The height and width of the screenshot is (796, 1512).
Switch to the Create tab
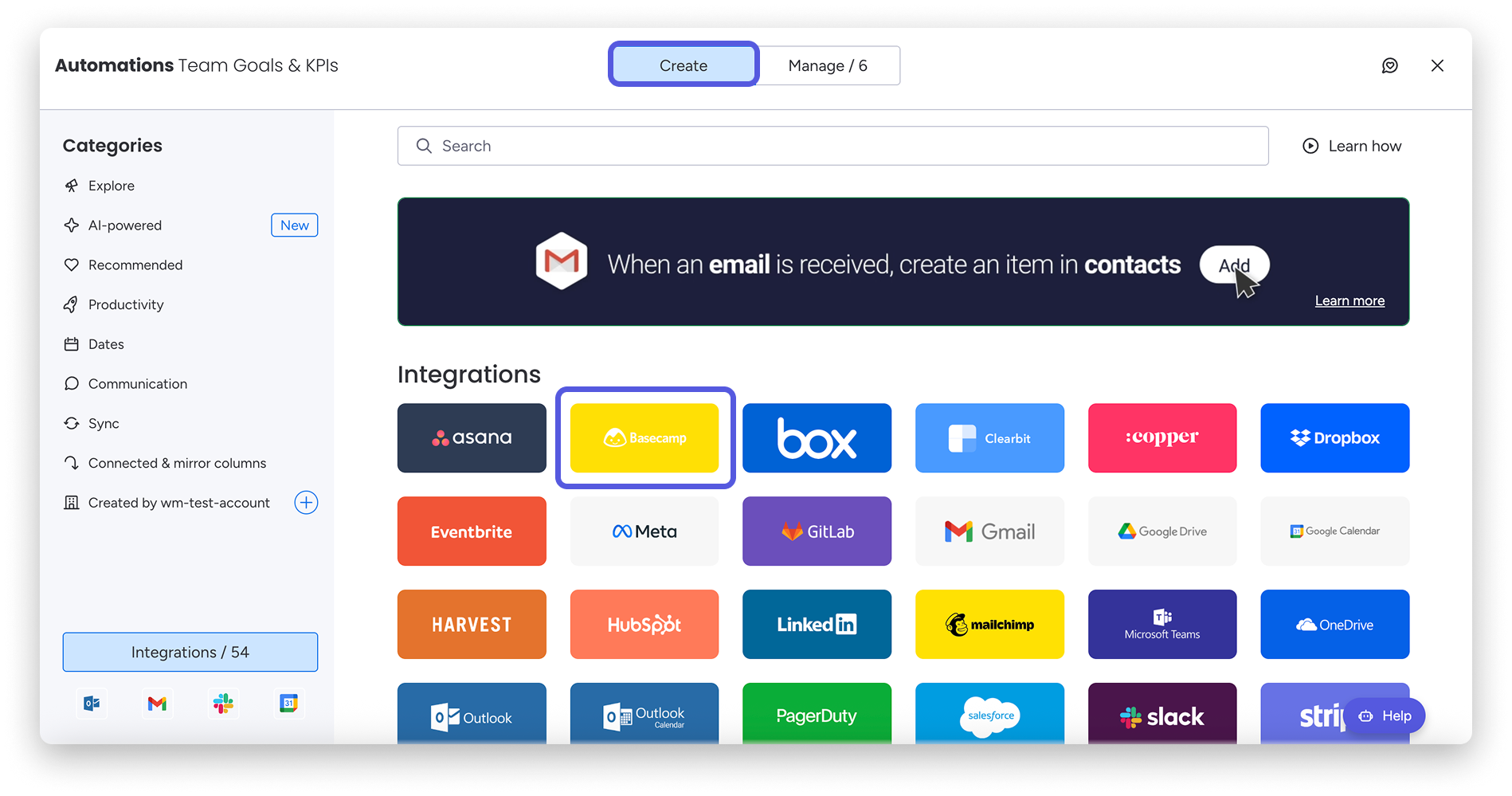click(684, 65)
